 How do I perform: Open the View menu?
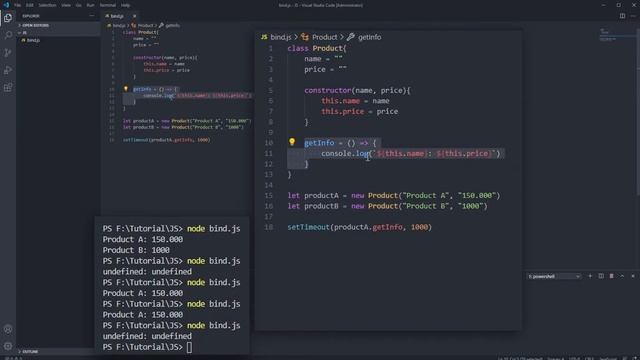[x=66, y=5]
